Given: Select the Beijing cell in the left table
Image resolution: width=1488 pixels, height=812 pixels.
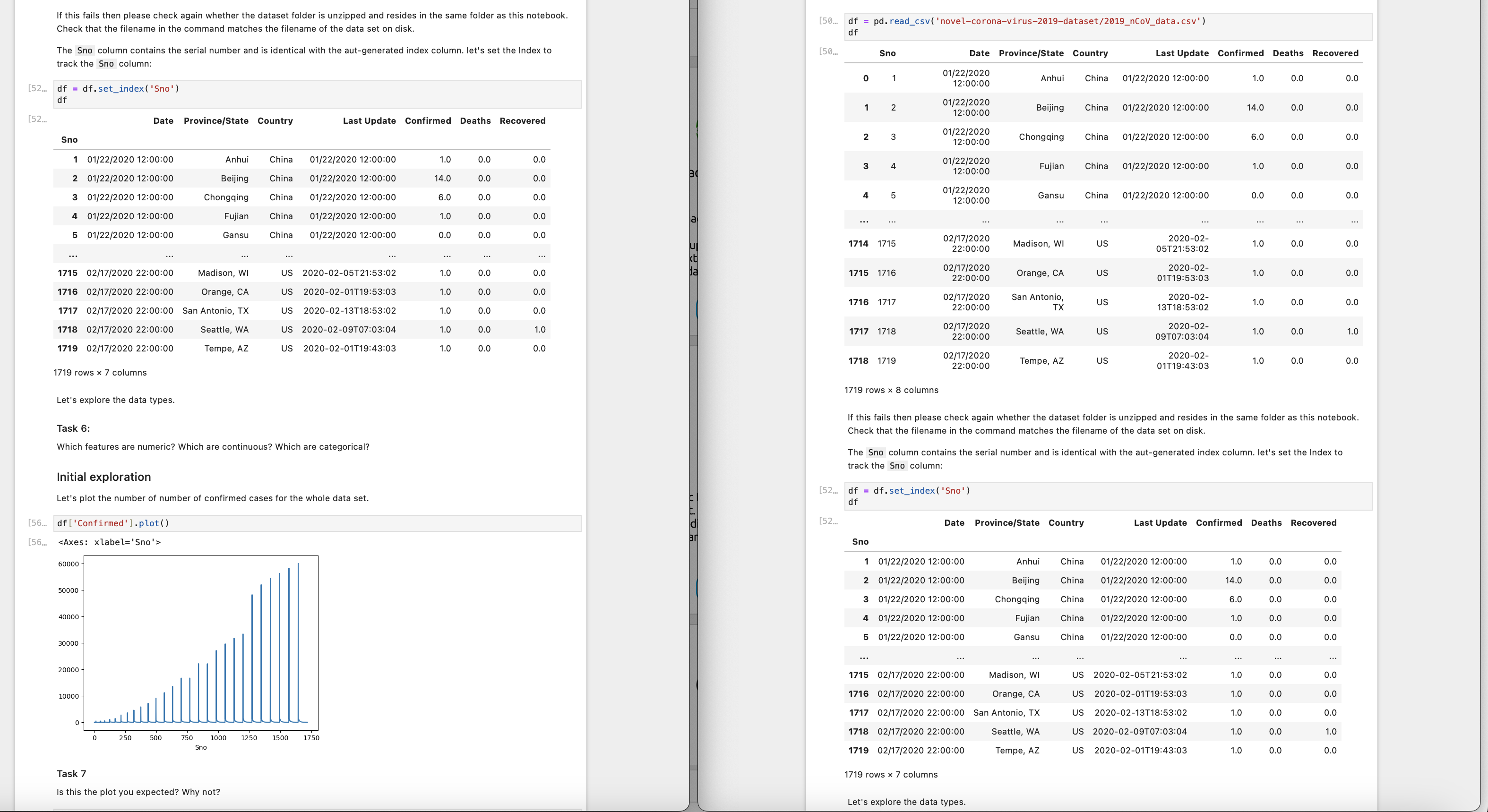Looking at the screenshot, I should click(x=235, y=179).
